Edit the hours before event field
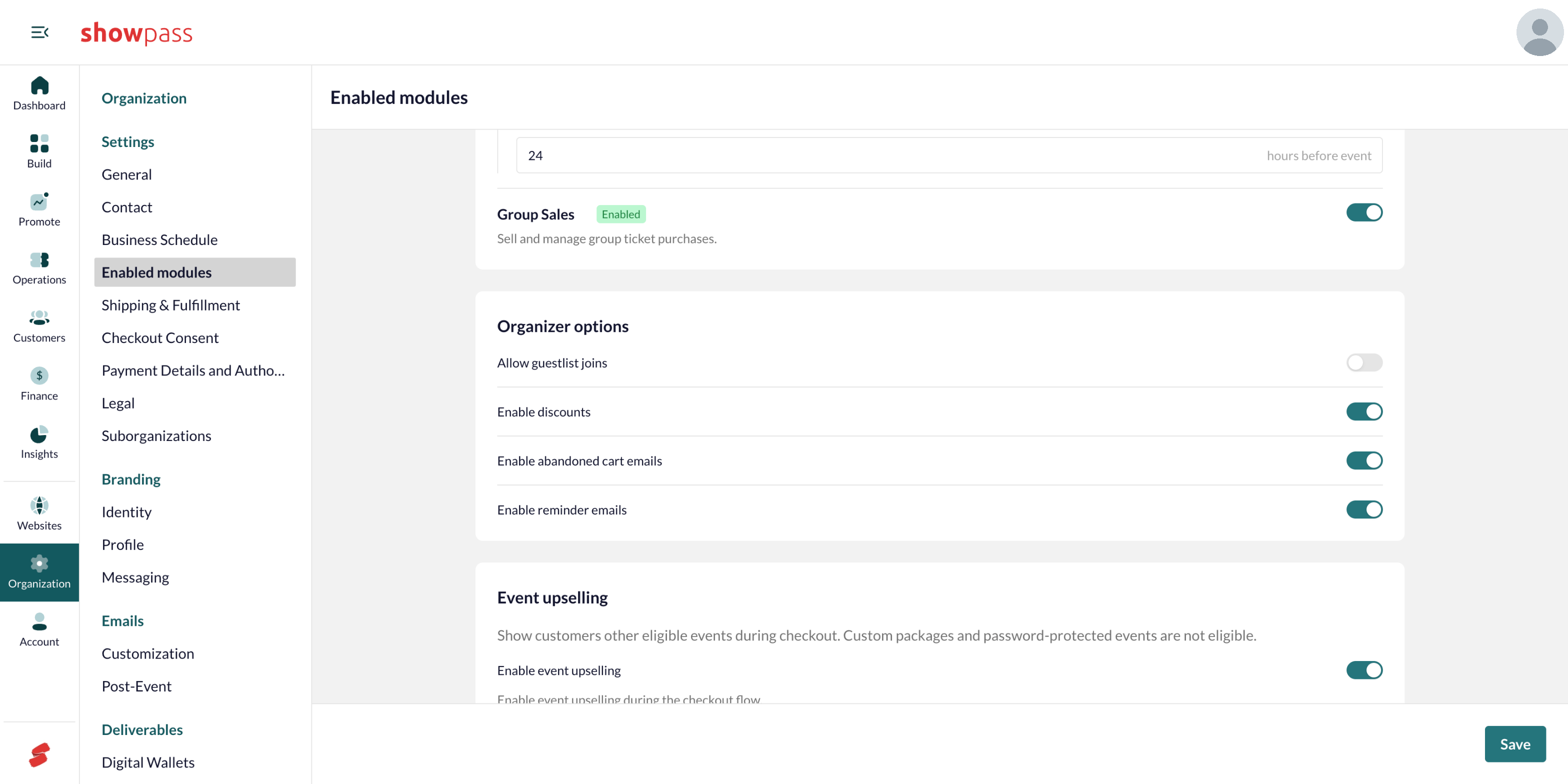 (x=949, y=155)
